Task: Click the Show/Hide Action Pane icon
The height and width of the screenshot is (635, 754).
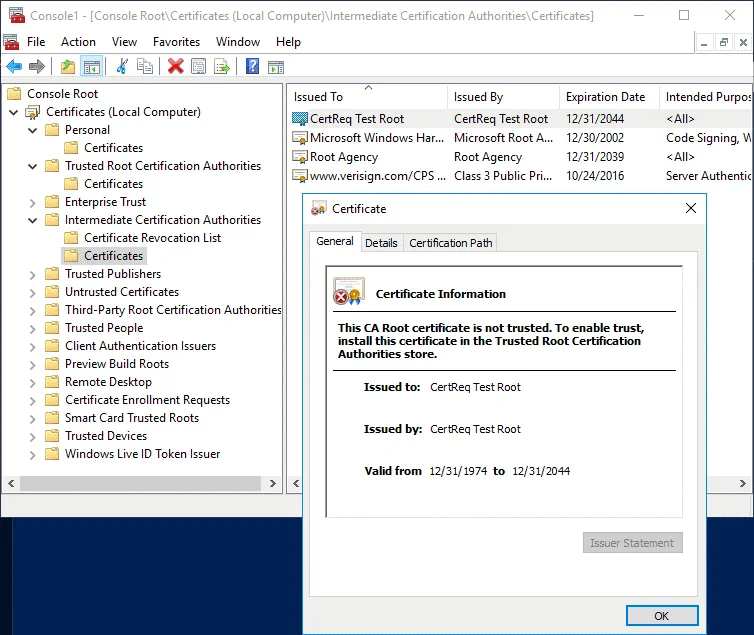Action: pos(276,67)
